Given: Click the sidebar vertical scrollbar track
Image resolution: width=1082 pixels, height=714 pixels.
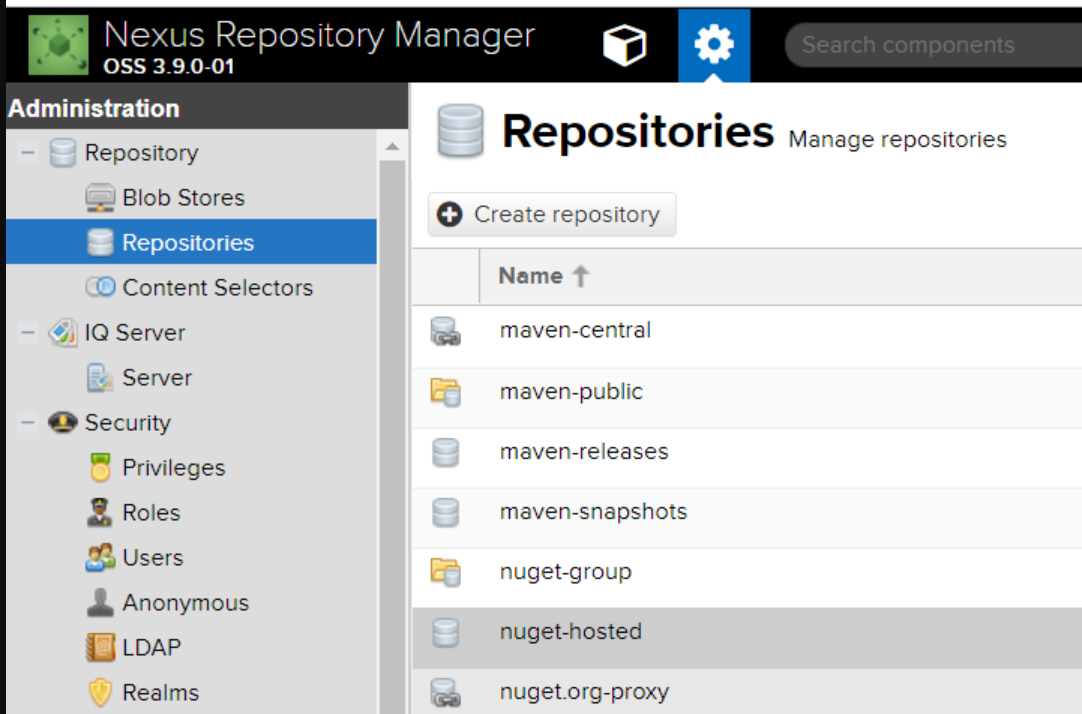Looking at the screenshot, I should (393, 435).
